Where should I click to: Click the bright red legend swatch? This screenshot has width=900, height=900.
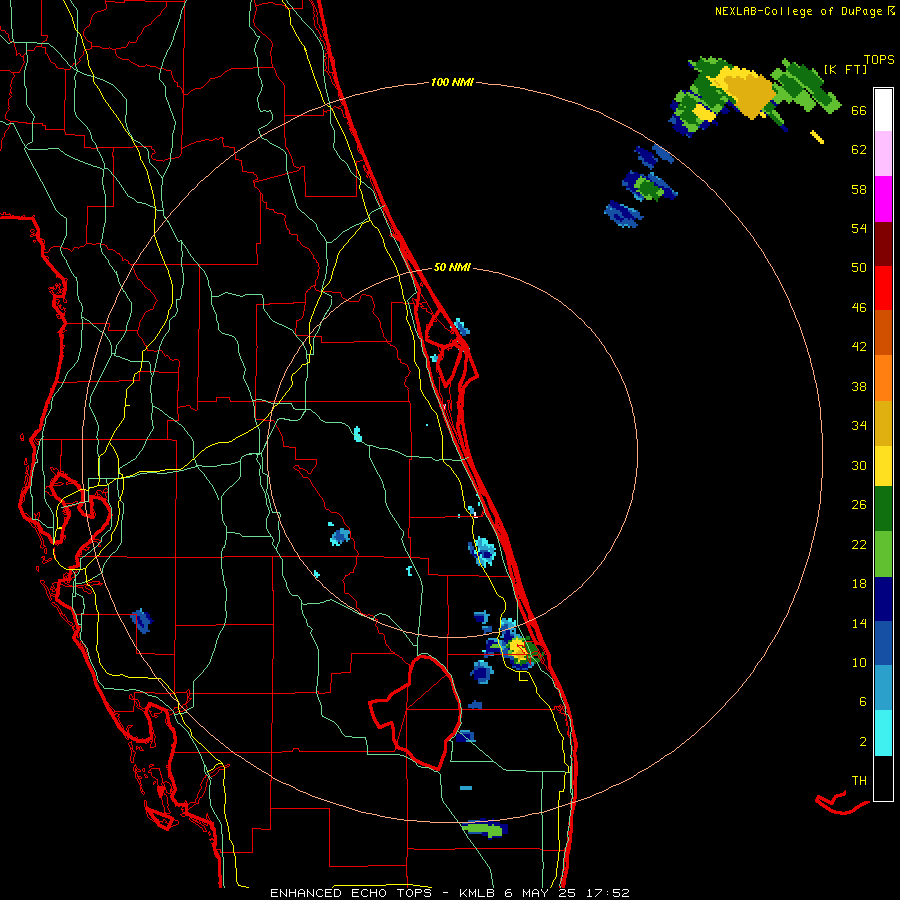[883, 288]
